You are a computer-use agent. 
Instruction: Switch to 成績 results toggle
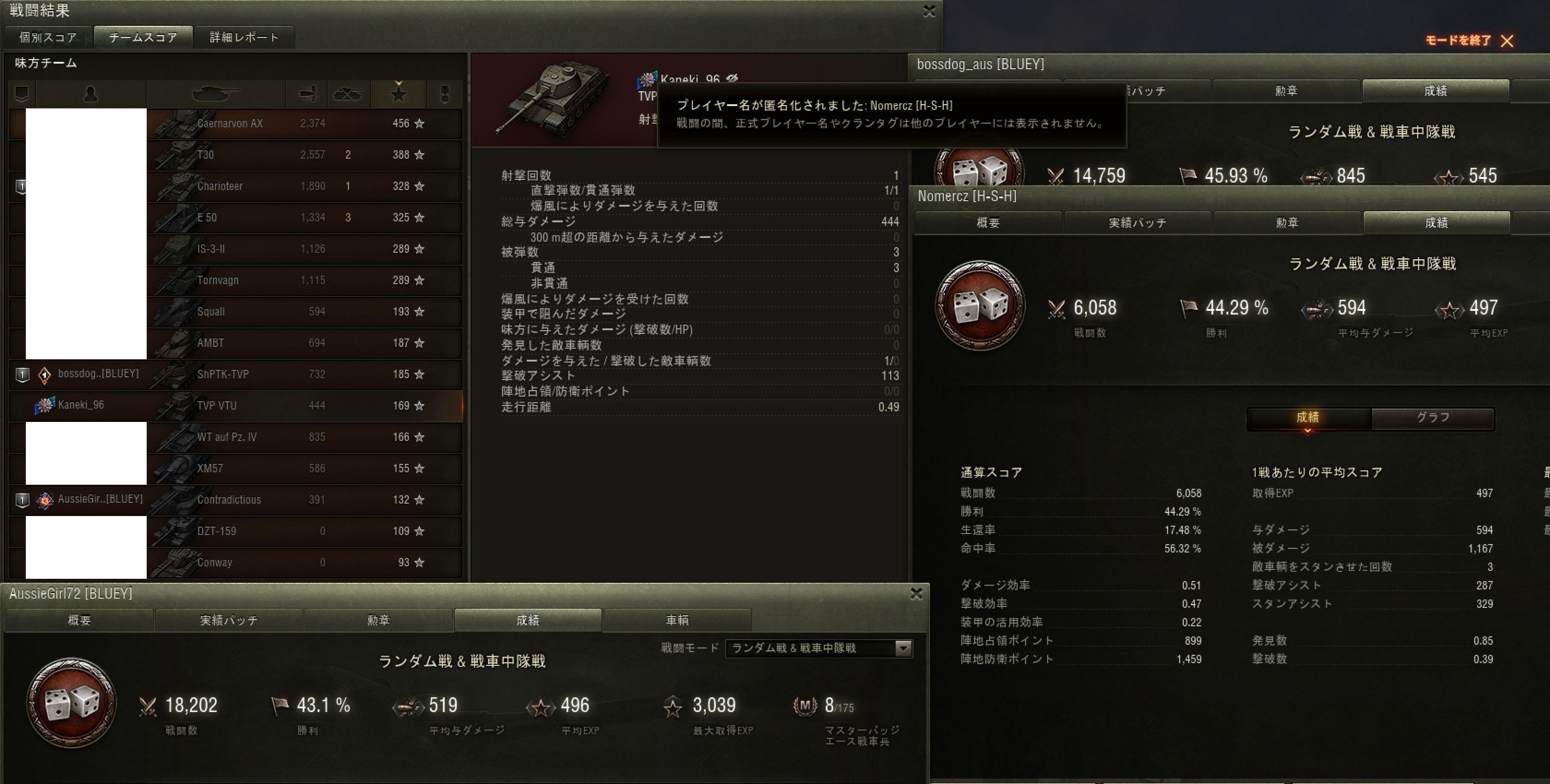point(1308,417)
